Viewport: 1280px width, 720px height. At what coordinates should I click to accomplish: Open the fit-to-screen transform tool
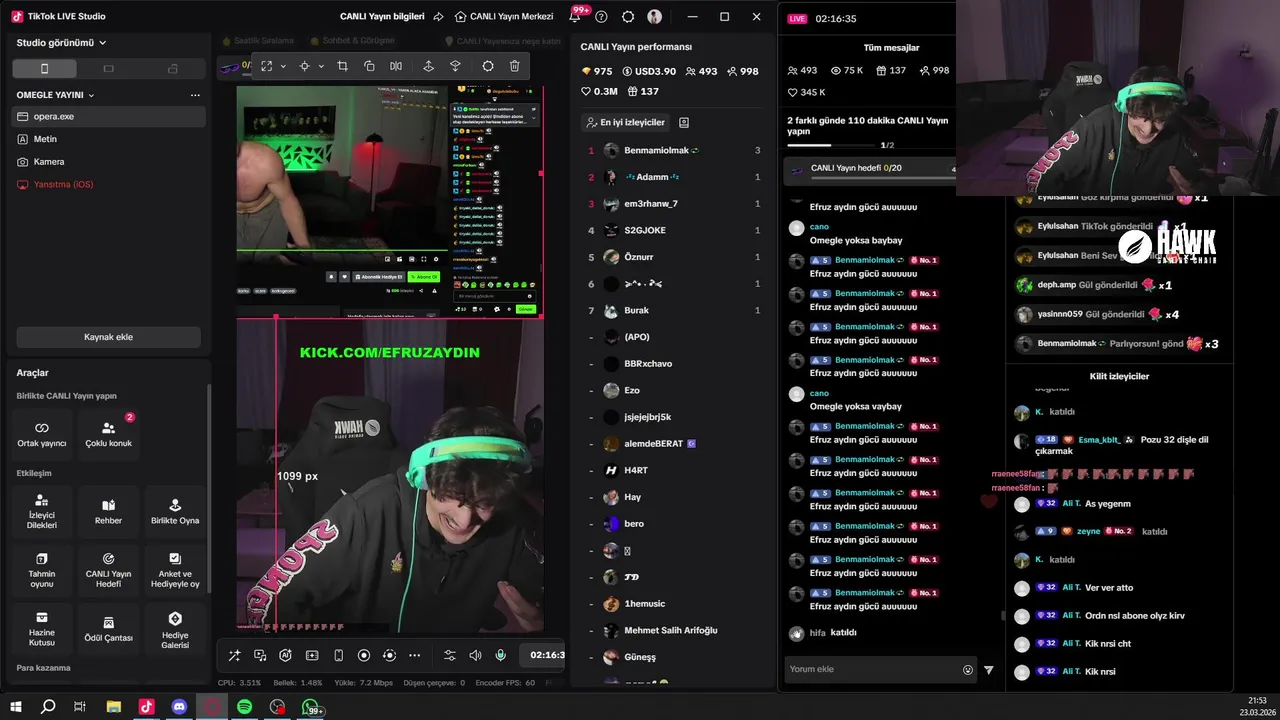(x=267, y=66)
